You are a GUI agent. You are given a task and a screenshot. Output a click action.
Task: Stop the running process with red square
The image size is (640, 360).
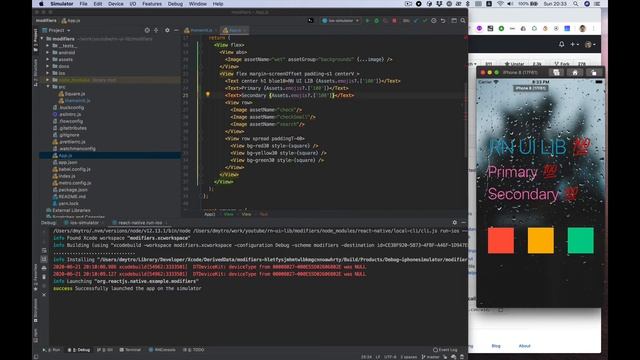(394, 20)
